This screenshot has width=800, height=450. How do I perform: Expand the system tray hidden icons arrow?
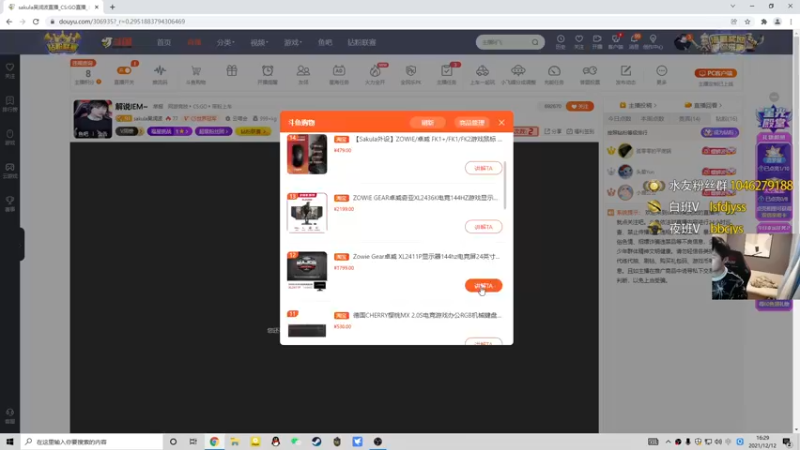coord(667,442)
